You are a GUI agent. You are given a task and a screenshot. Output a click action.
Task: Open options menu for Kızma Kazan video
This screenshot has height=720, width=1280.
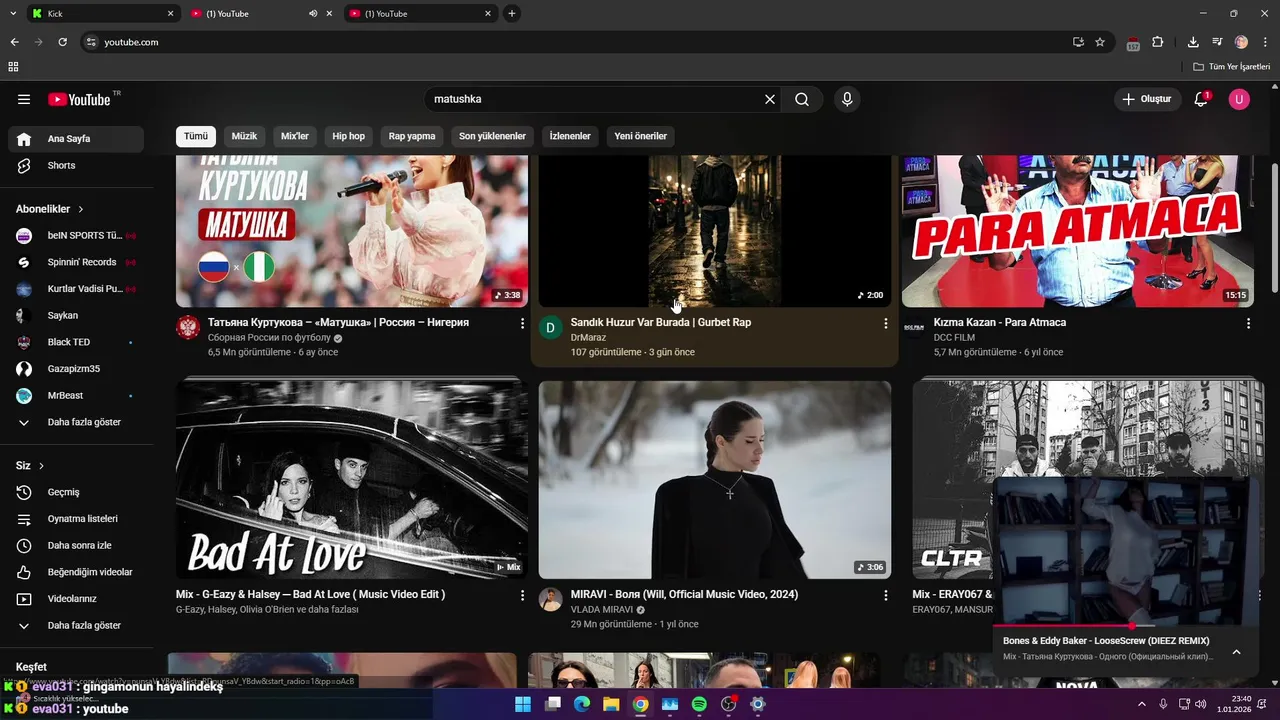[1248, 323]
